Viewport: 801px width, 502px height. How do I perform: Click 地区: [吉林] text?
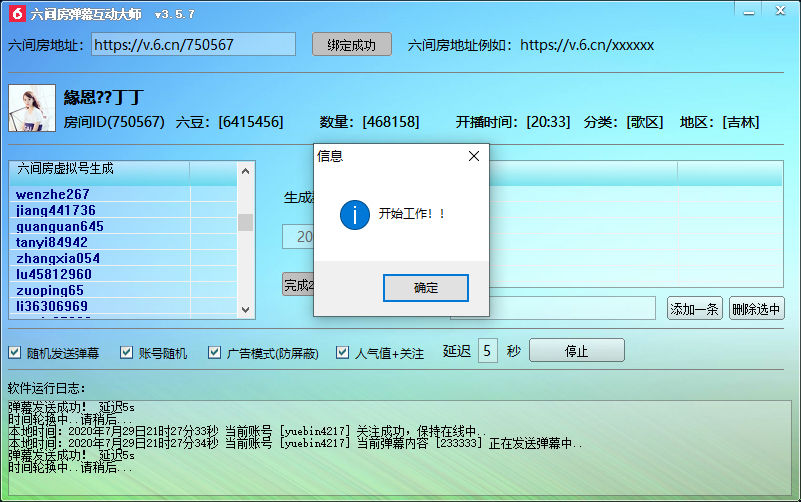coord(719,122)
